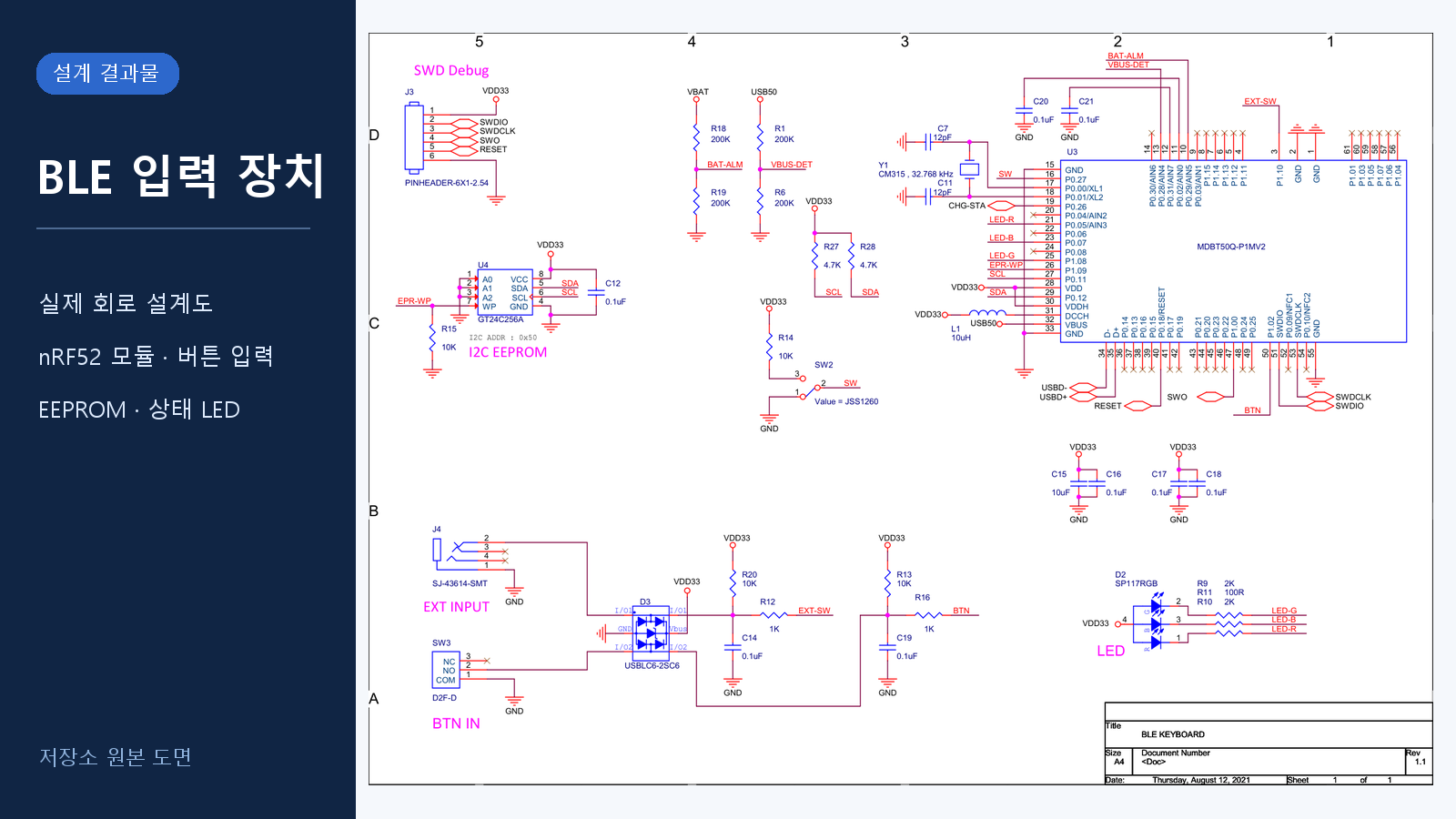Click the CHG-STA port label
The width and height of the screenshot is (1456, 819).
pyautogui.click(x=966, y=206)
